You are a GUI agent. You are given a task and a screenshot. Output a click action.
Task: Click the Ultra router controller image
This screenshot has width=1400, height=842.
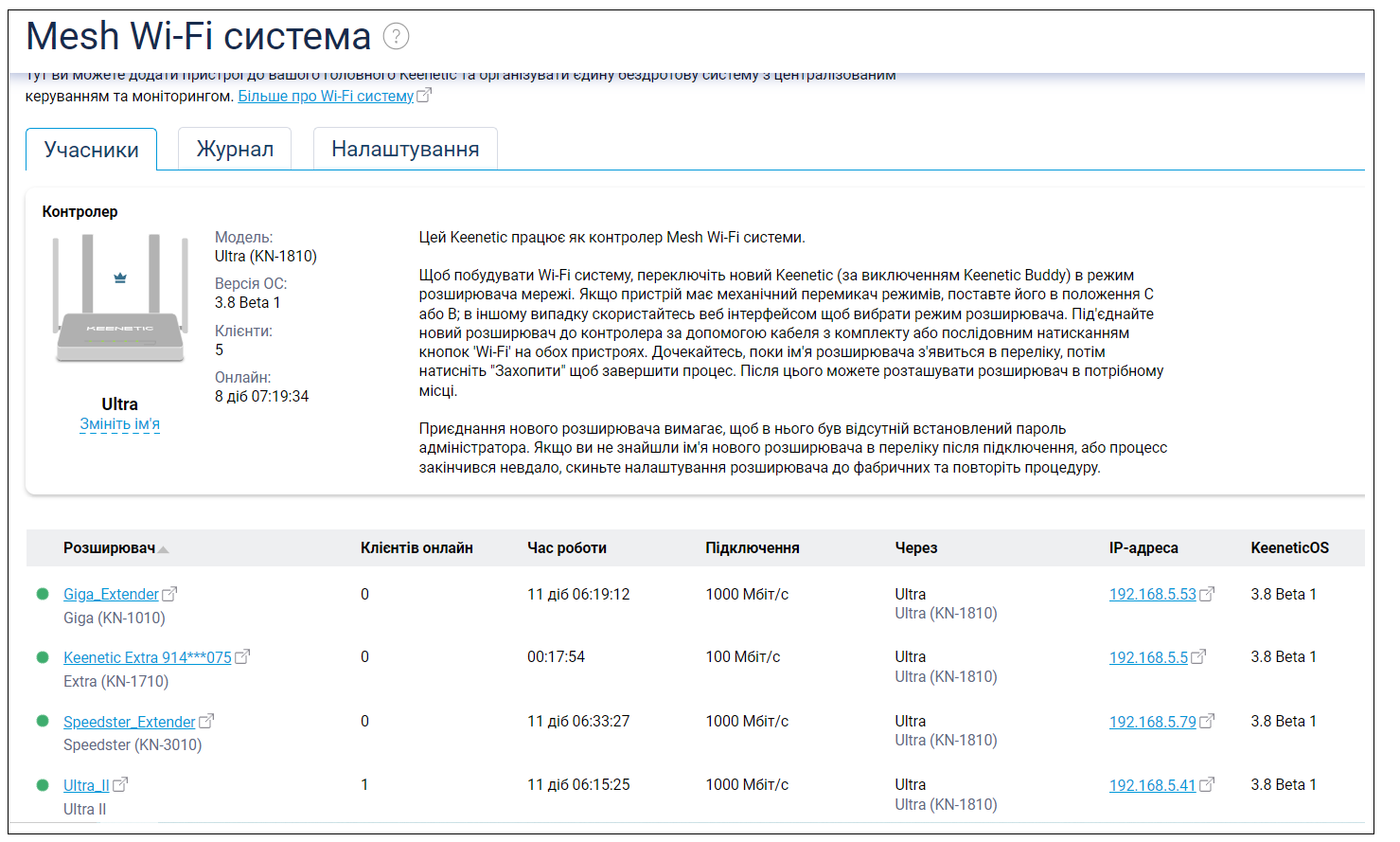click(119, 300)
